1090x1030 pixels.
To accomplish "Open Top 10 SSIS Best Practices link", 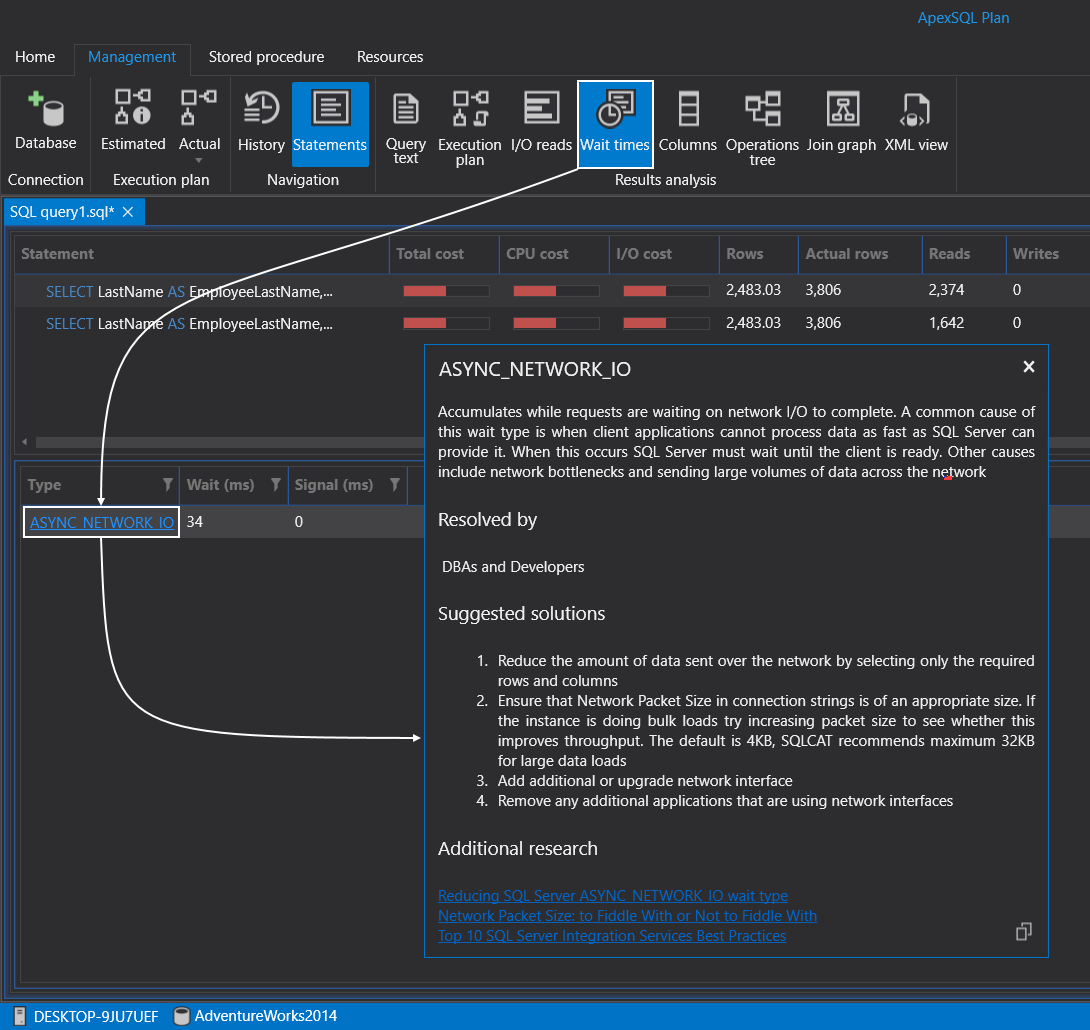I will coord(612,935).
